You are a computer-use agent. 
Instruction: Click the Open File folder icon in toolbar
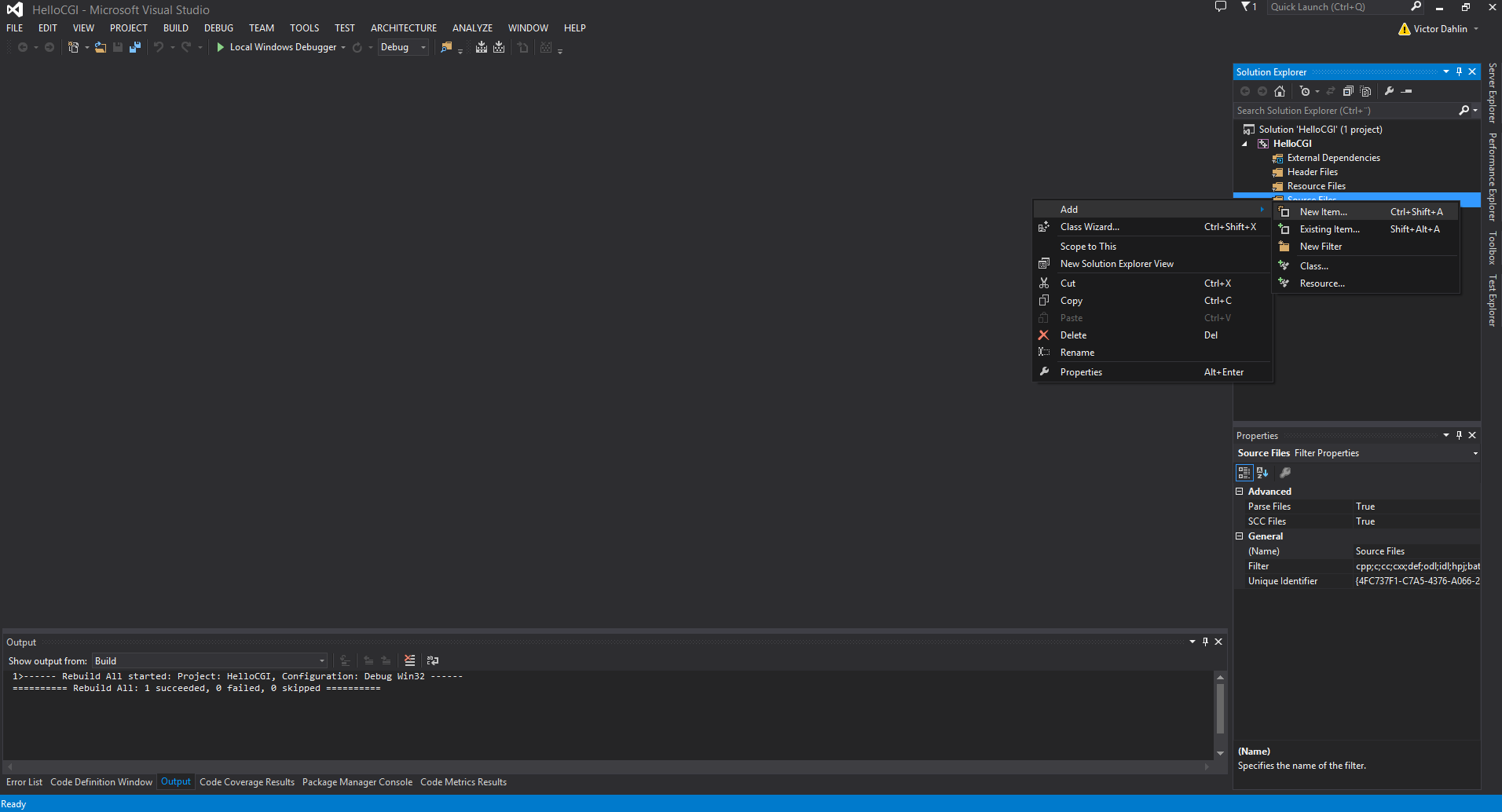click(101, 47)
